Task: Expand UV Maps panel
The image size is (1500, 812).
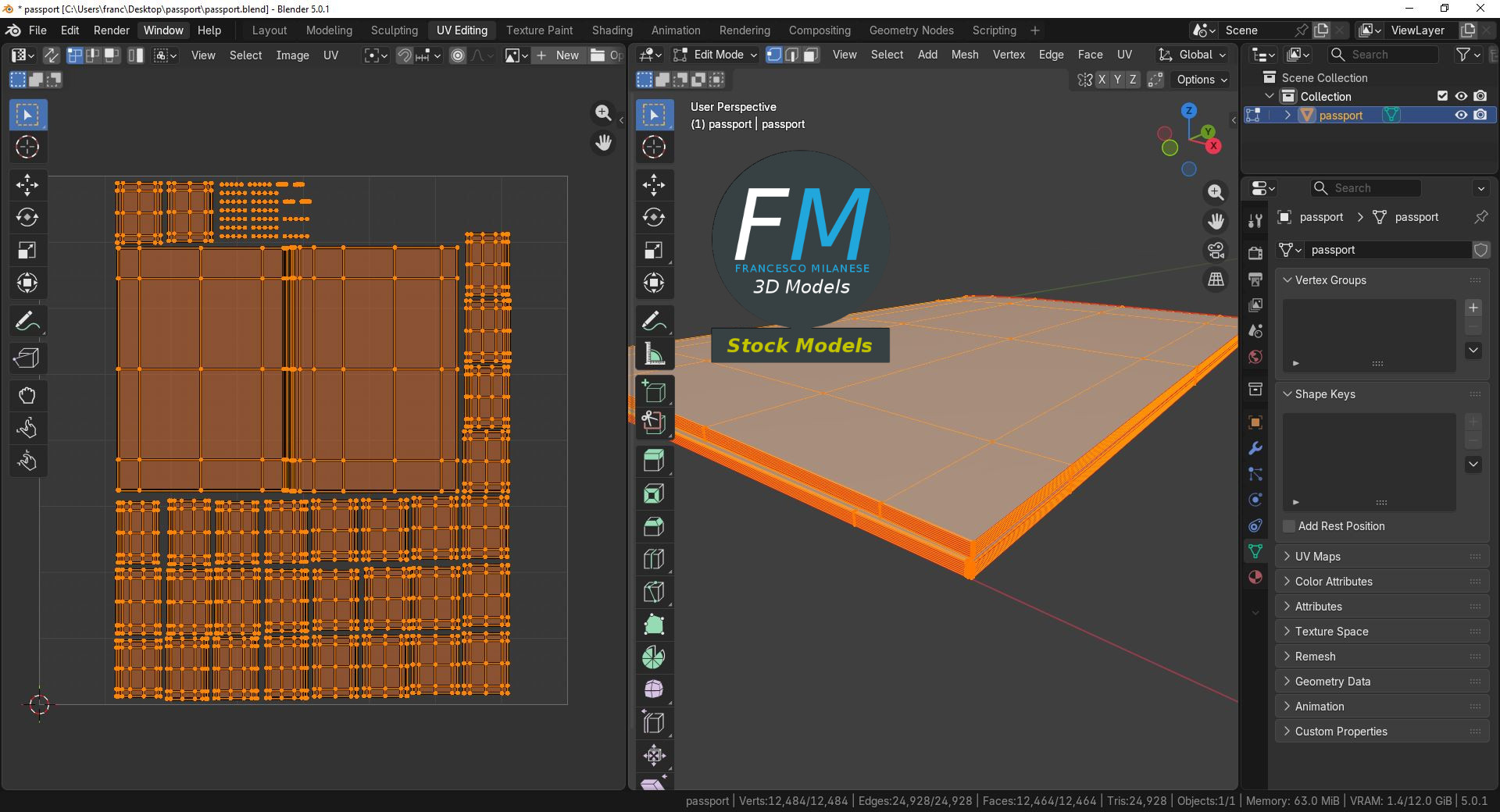Action: (x=1382, y=557)
